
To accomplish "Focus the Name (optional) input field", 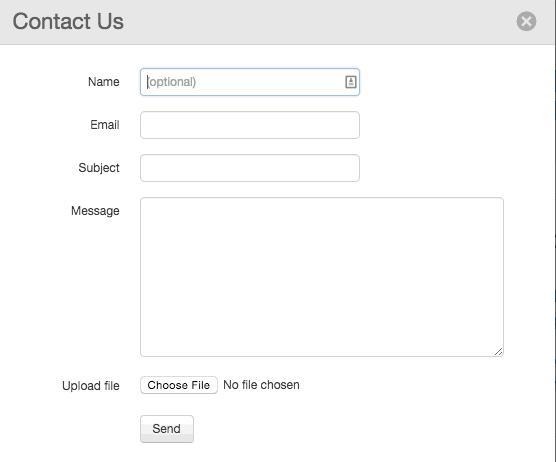I will 250,82.
